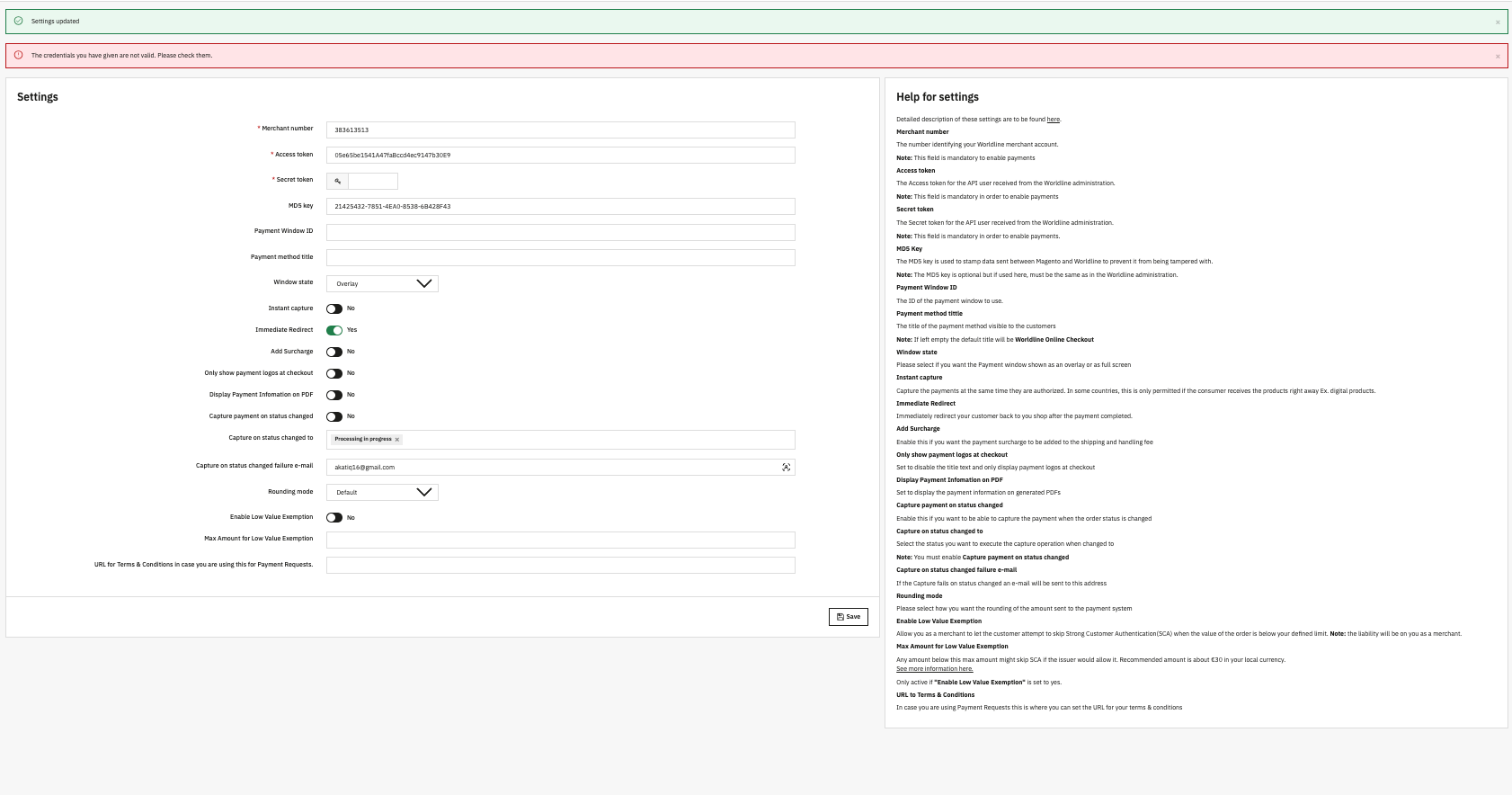Close the invalid credentials error alert
1512x795 pixels.
click(x=1498, y=56)
